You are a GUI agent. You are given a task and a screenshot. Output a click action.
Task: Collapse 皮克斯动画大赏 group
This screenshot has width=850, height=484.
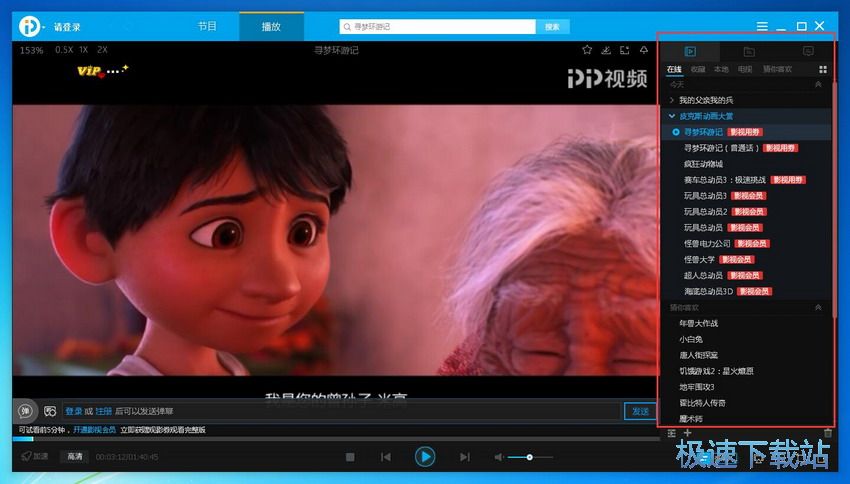pos(672,116)
